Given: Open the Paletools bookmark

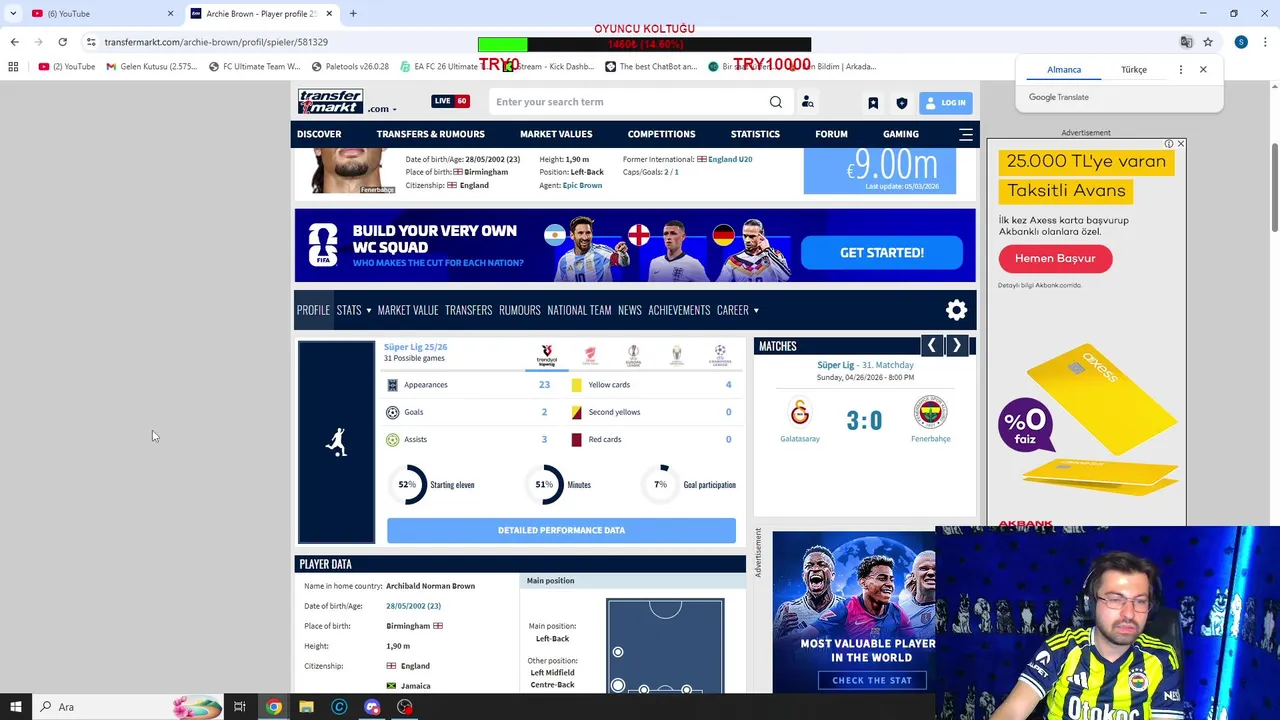Looking at the screenshot, I should 350,67.
